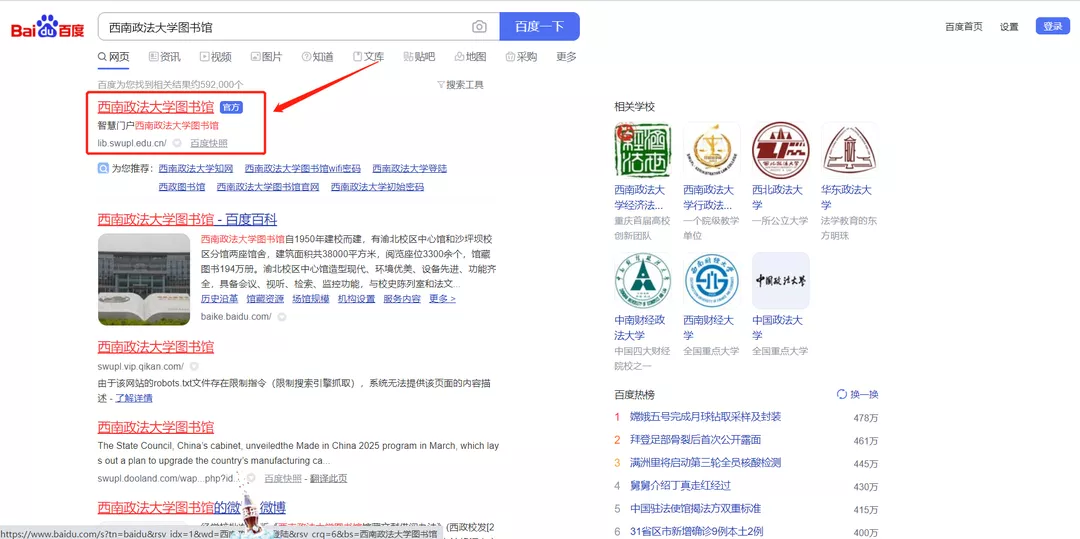Expand the 更多 tab menu
1080x539 pixels.
pyautogui.click(x=566, y=57)
